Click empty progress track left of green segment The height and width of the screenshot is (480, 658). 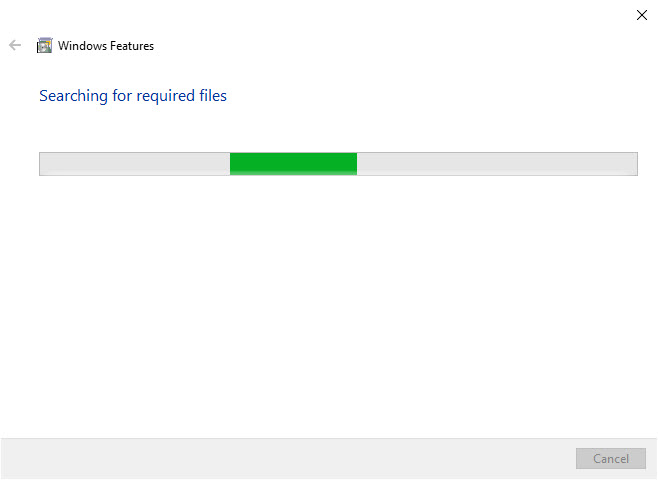coord(135,164)
